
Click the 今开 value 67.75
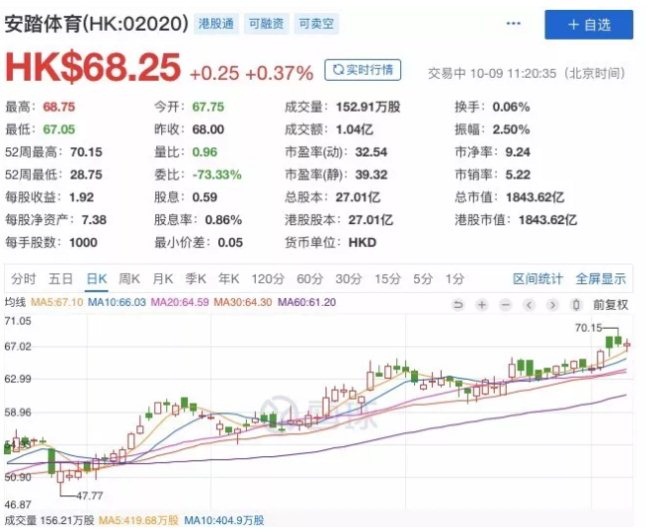tap(208, 107)
